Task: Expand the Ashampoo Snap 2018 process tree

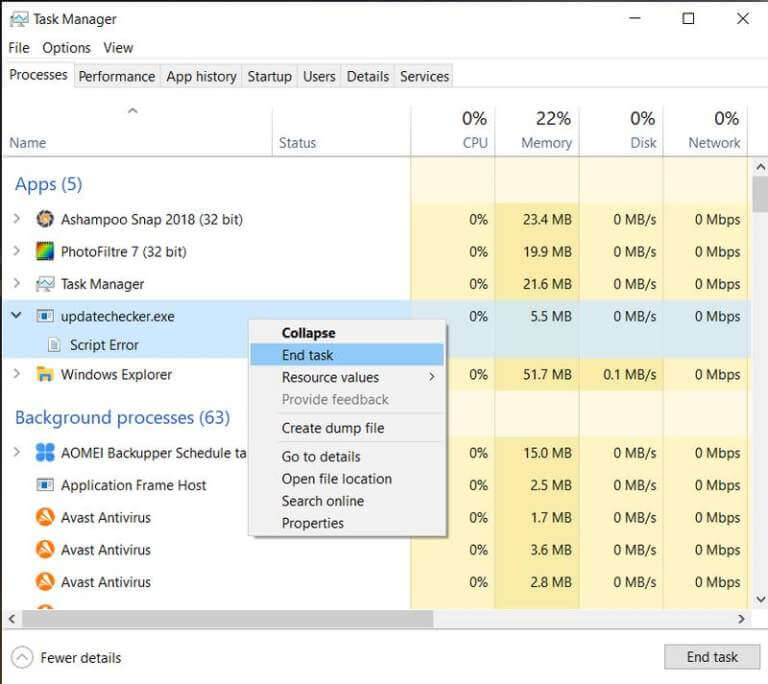Action: tap(17, 219)
